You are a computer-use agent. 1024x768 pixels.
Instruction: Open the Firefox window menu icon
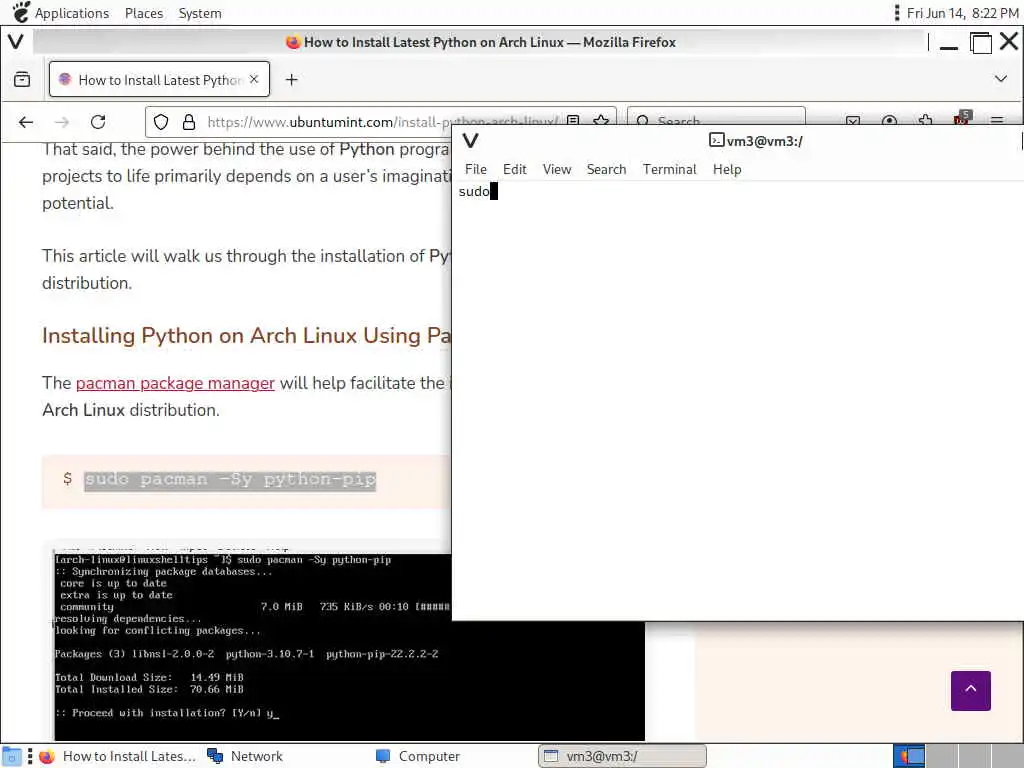click(x=16, y=42)
